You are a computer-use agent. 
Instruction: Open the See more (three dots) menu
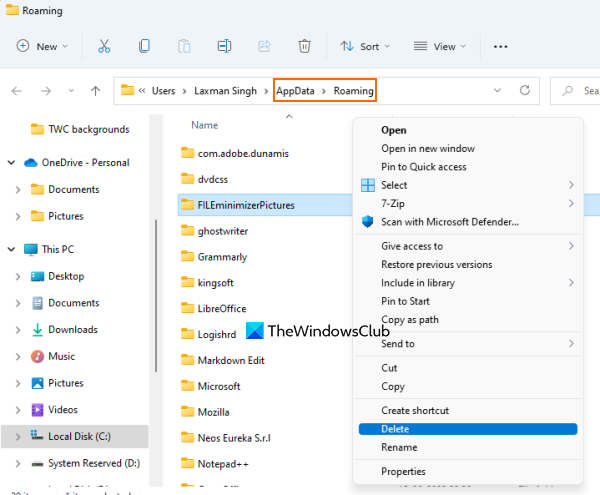pos(501,46)
